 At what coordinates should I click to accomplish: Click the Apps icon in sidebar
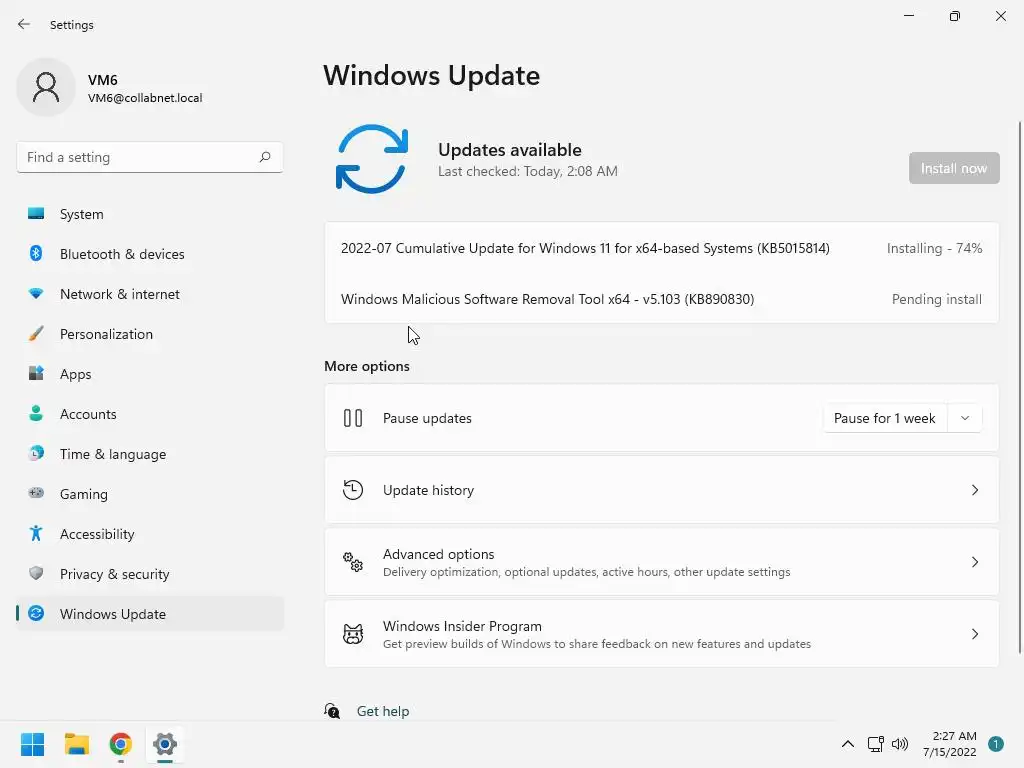[x=36, y=374]
